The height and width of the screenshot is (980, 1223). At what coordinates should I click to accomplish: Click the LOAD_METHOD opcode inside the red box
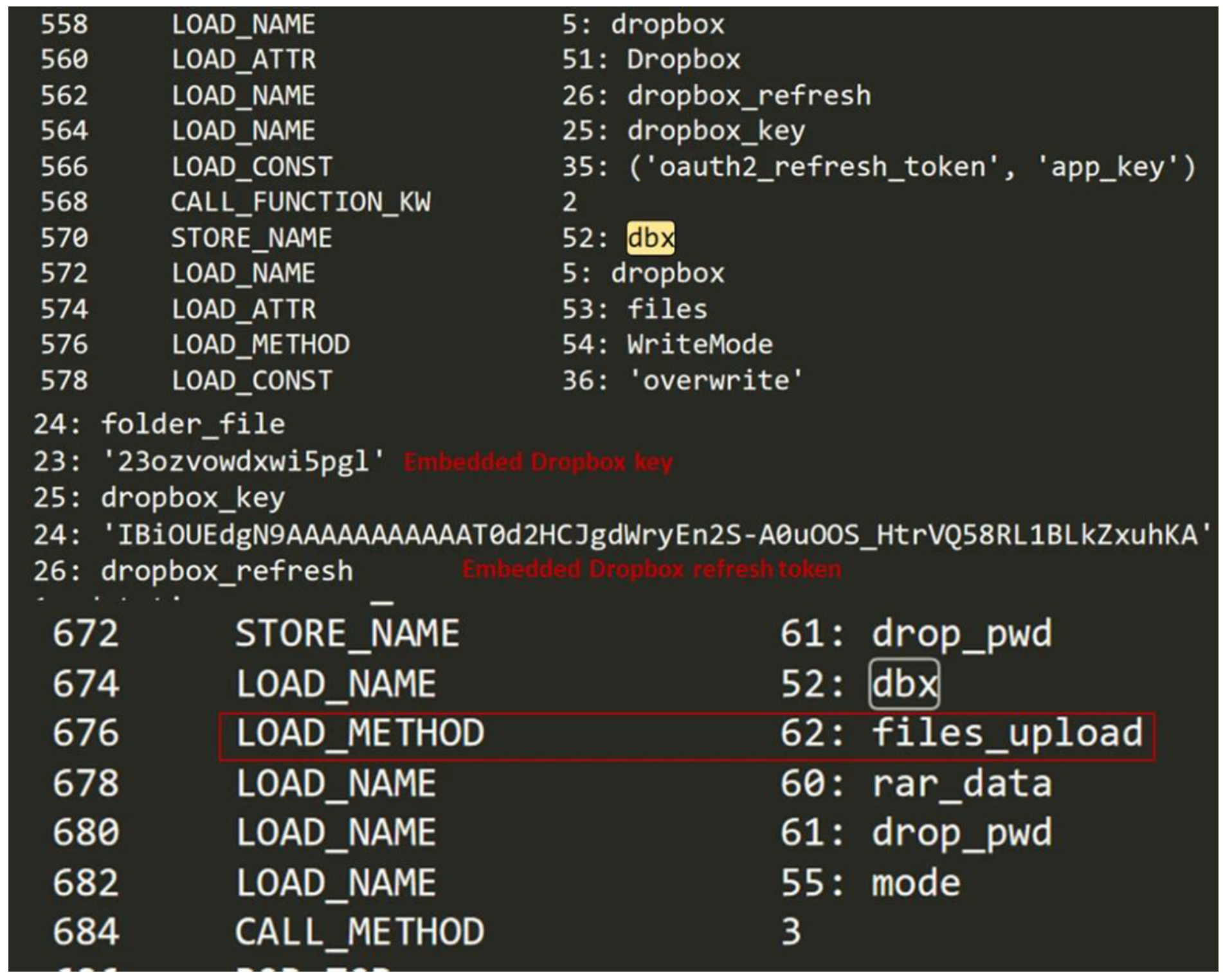tap(359, 734)
